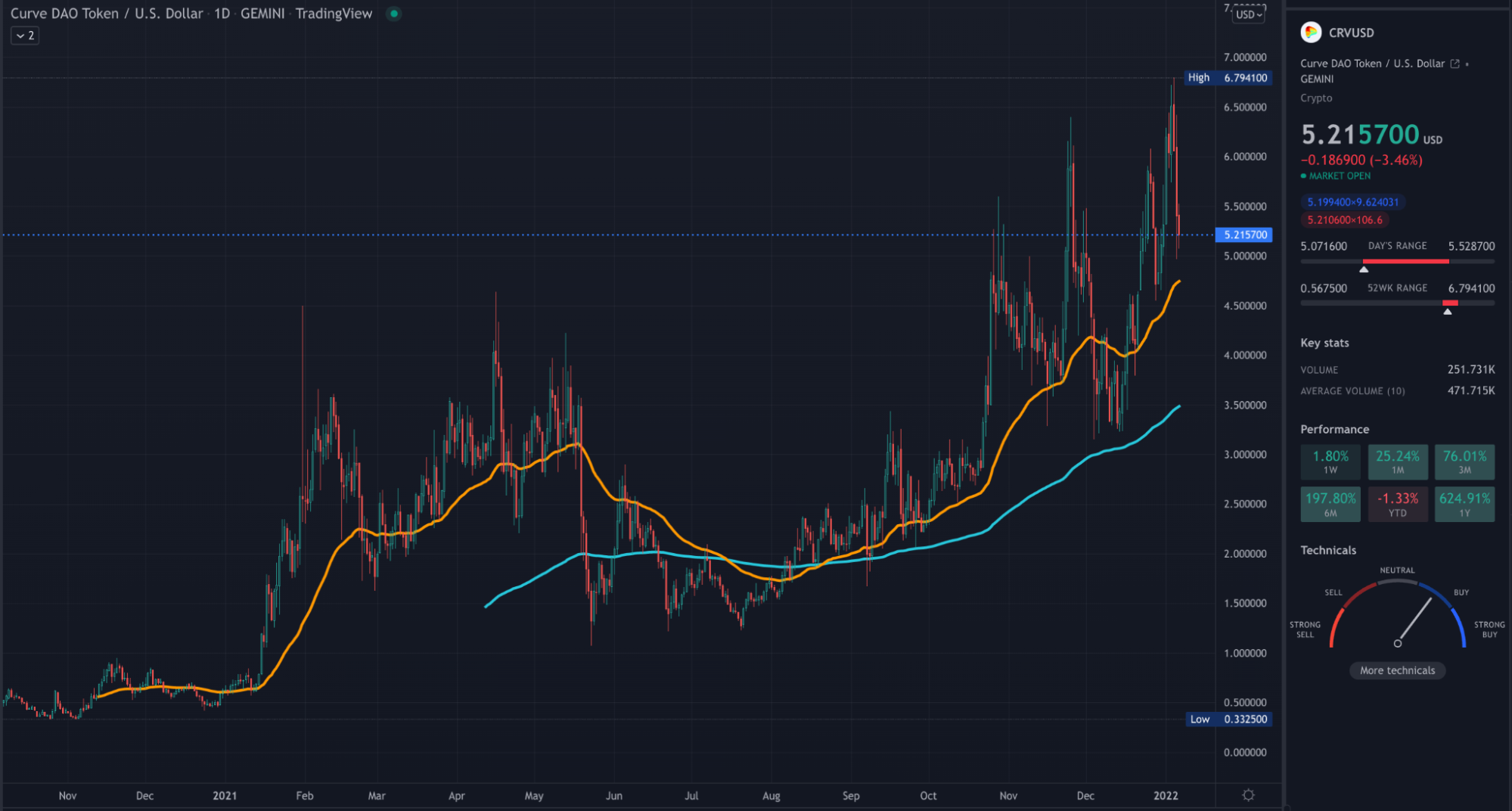Click the large price 5.215700 USD
Image resolution: width=1512 pixels, height=811 pixels.
pos(1371,135)
